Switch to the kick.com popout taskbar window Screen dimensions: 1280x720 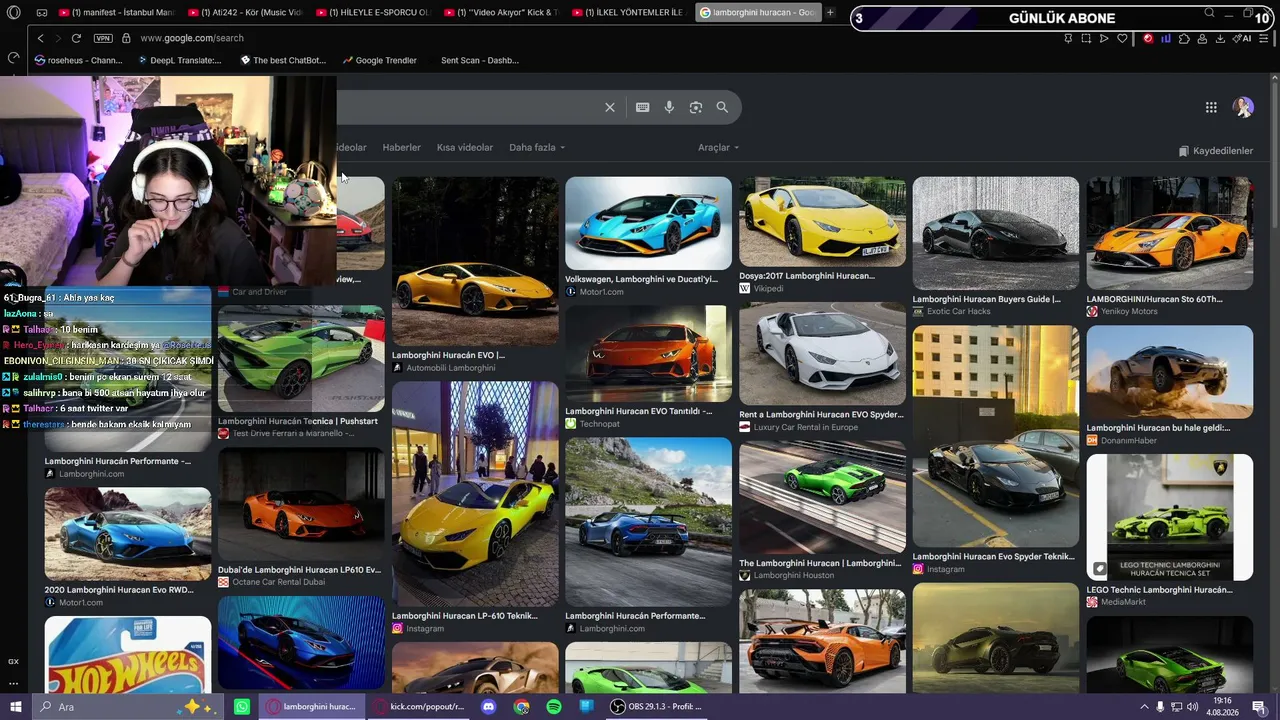point(418,707)
